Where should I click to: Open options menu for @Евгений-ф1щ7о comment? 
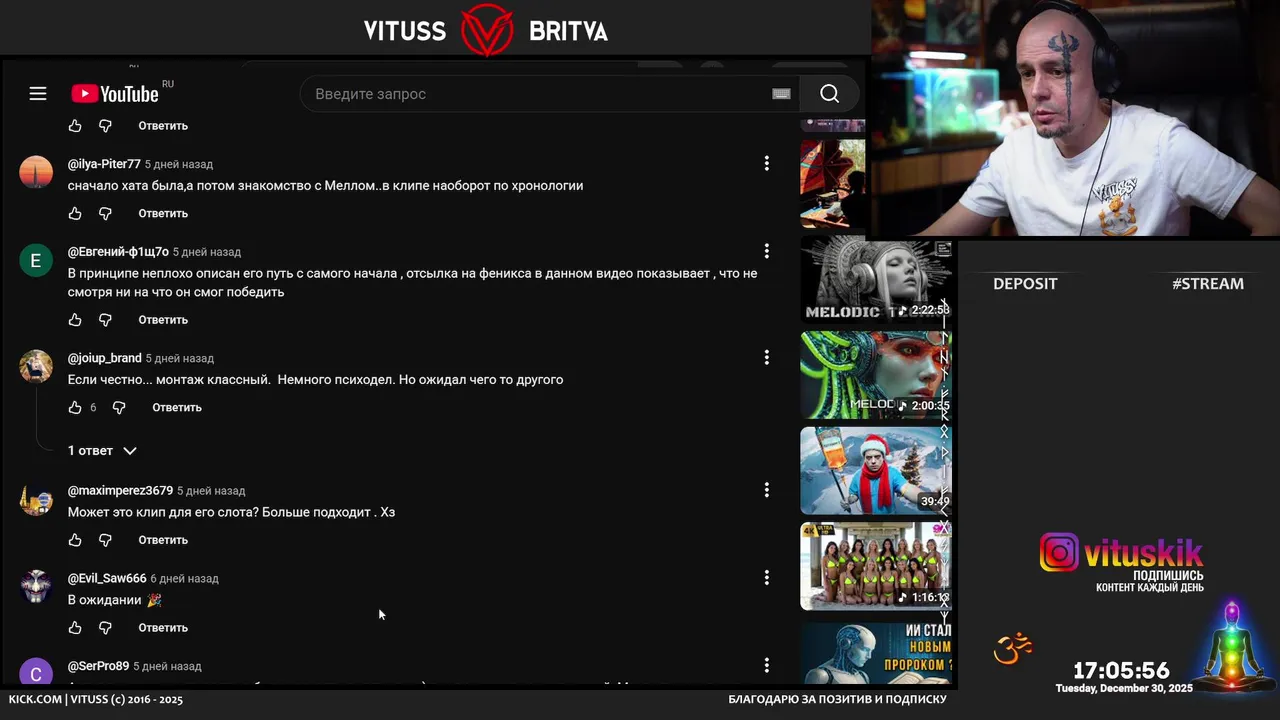pyautogui.click(x=767, y=251)
